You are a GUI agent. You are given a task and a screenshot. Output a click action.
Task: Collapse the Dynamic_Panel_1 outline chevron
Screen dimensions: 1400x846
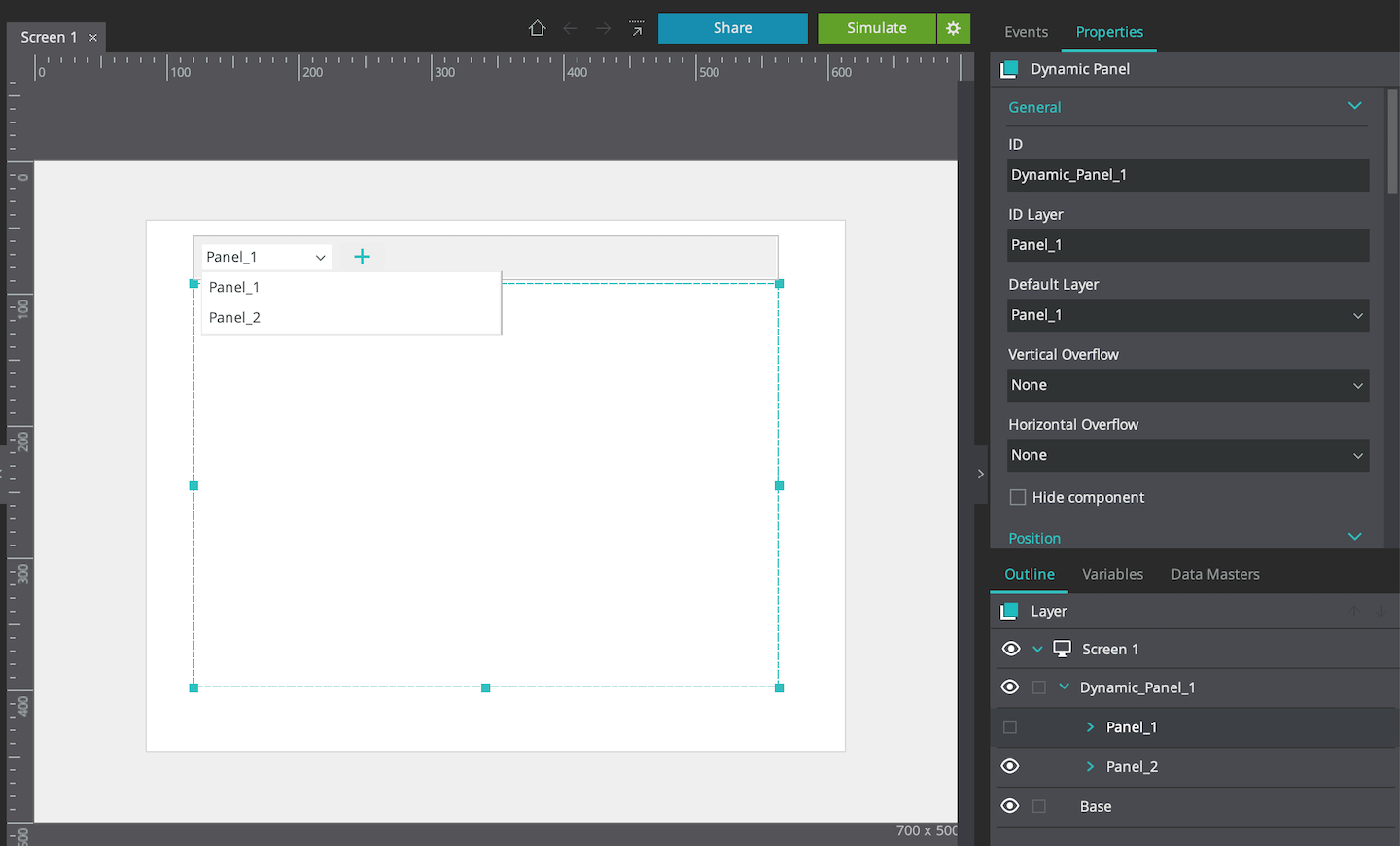point(1062,687)
